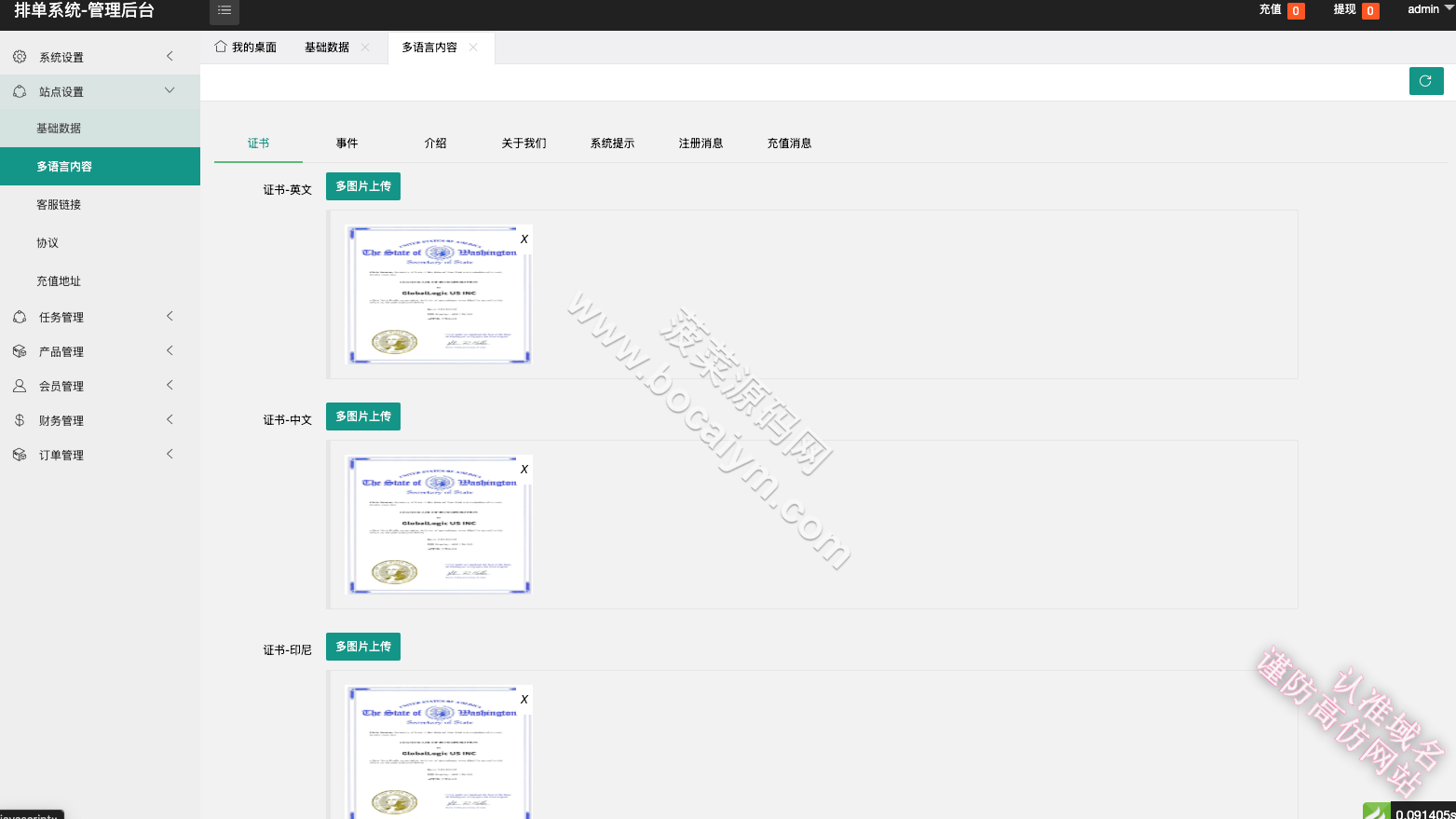Remove the 证书-中文 certificate image
The image size is (1456, 819).
point(524,470)
